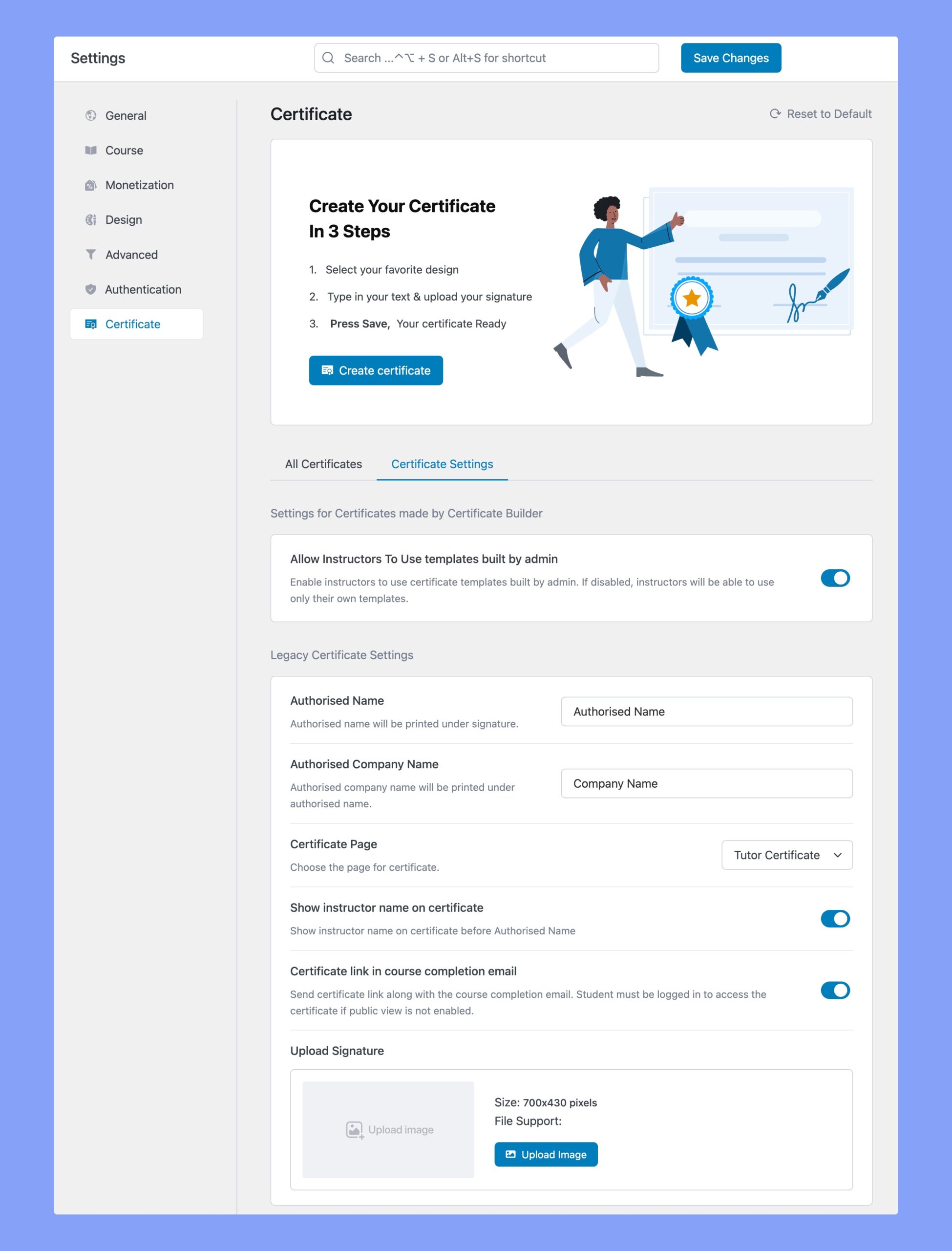Click the Create certificate button icon

[x=326, y=370]
